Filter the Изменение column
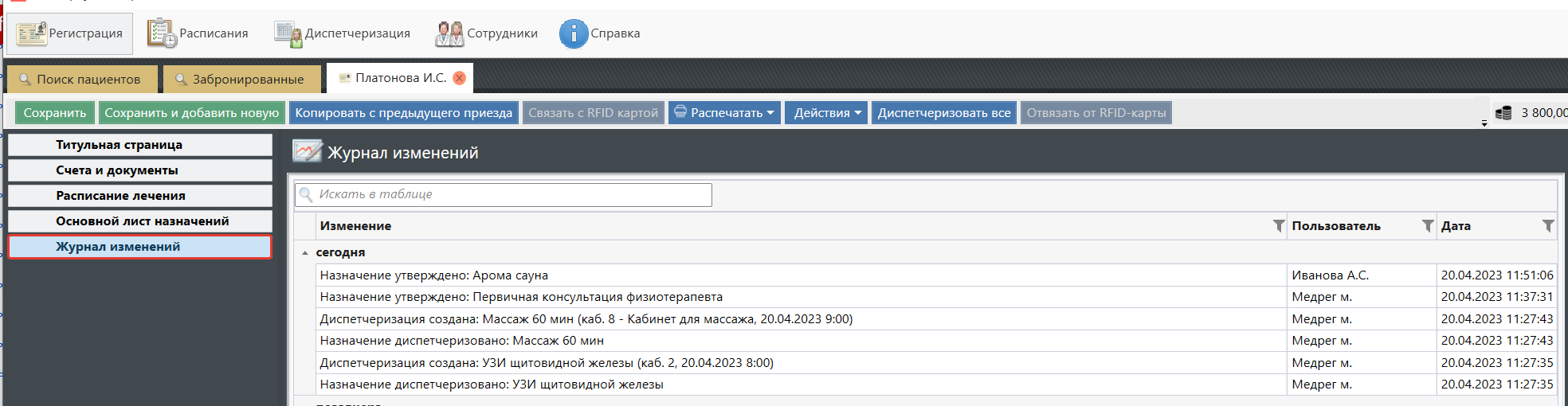The image size is (1568, 406). coord(1278,226)
